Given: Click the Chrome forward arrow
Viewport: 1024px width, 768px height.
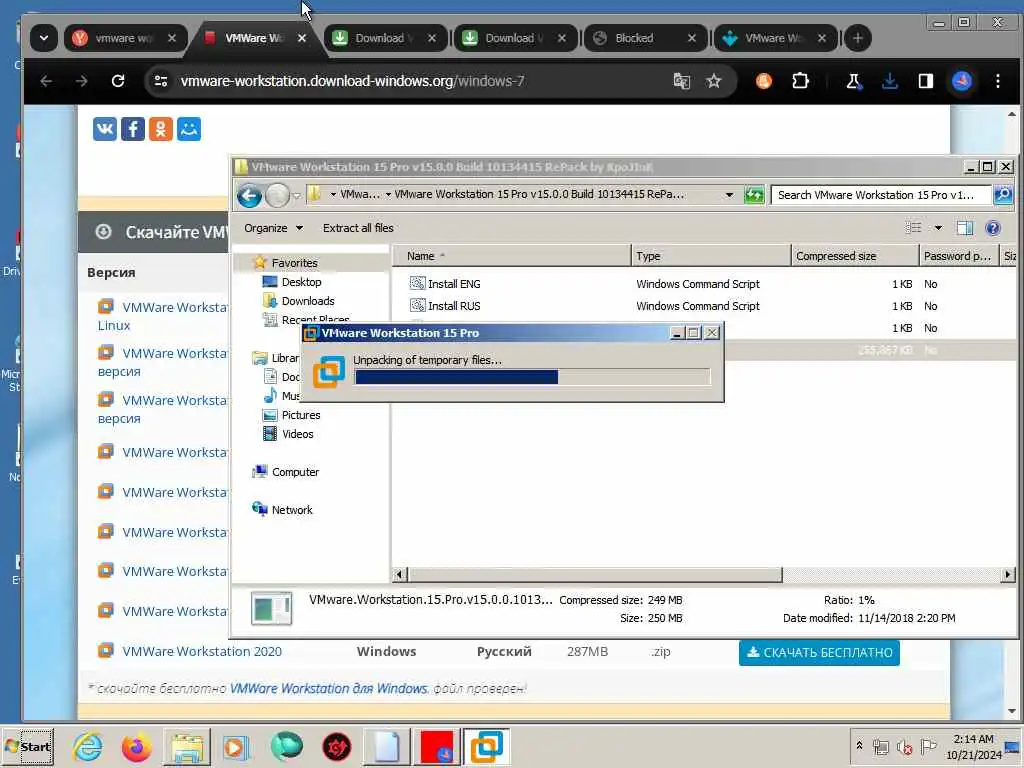Looking at the screenshot, I should pos(82,81).
